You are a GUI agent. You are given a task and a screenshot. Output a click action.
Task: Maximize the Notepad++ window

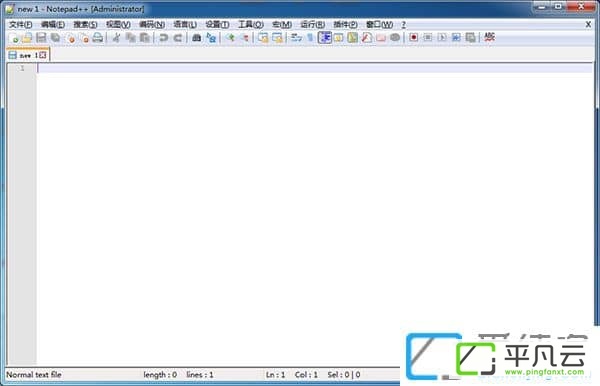(558, 7)
